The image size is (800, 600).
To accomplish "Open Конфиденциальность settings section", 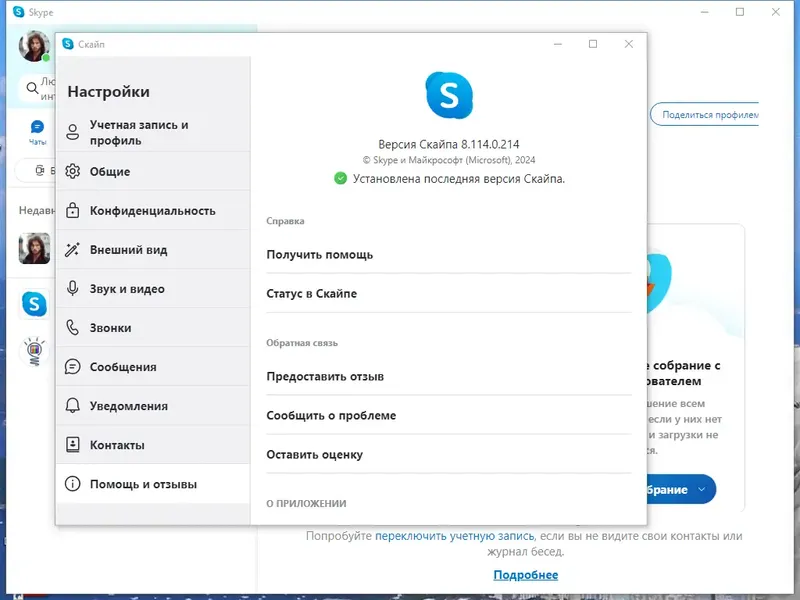I will click(153, 210).
